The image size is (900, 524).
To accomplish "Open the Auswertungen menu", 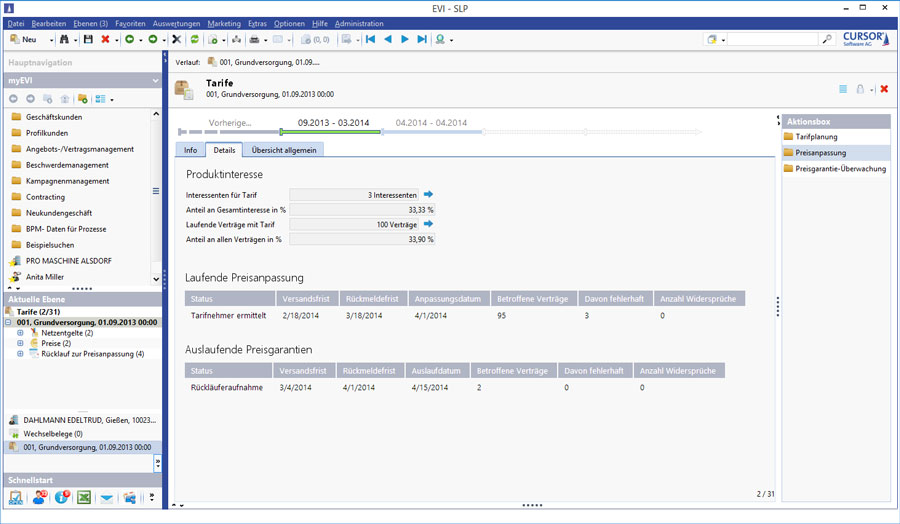I will (x=176, y=23).
